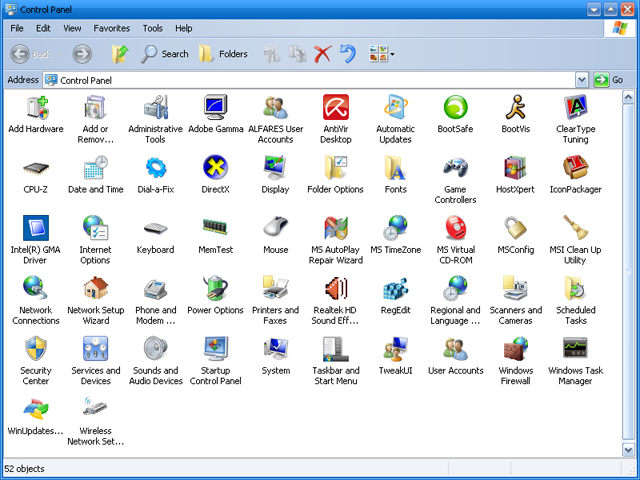The height and width of the screenshot is (480, 640).
Task: Open Mouse settings
Action: click(276, 235)
